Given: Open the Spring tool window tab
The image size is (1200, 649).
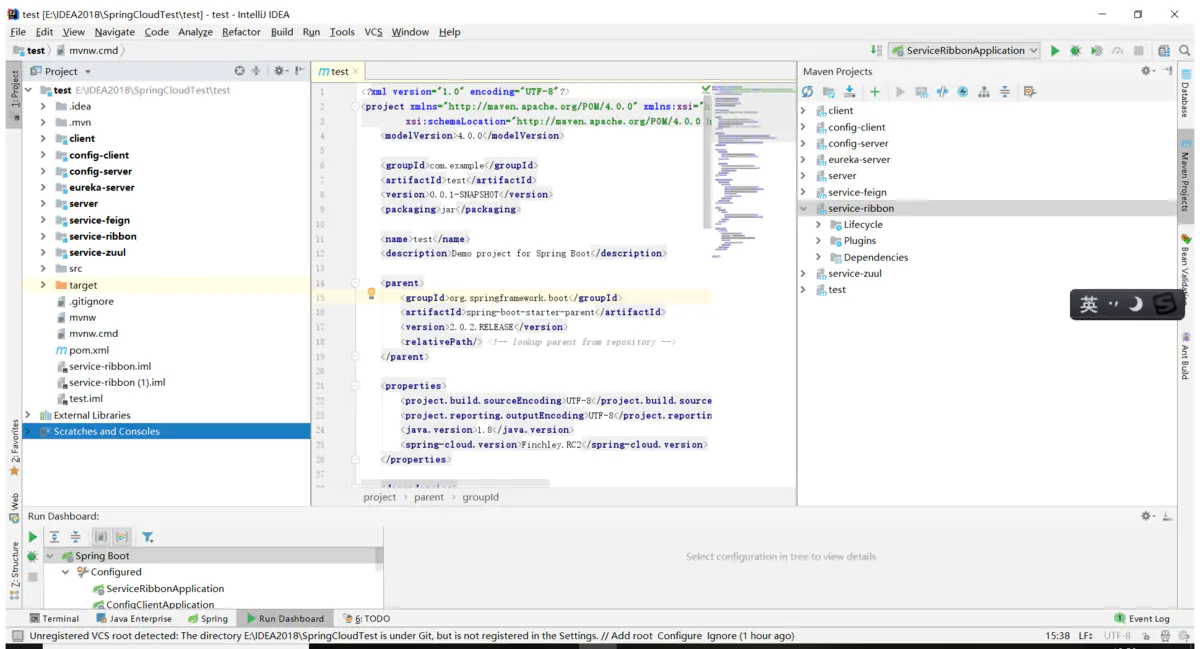Looking at the screenshot, I should pos(207,618).
